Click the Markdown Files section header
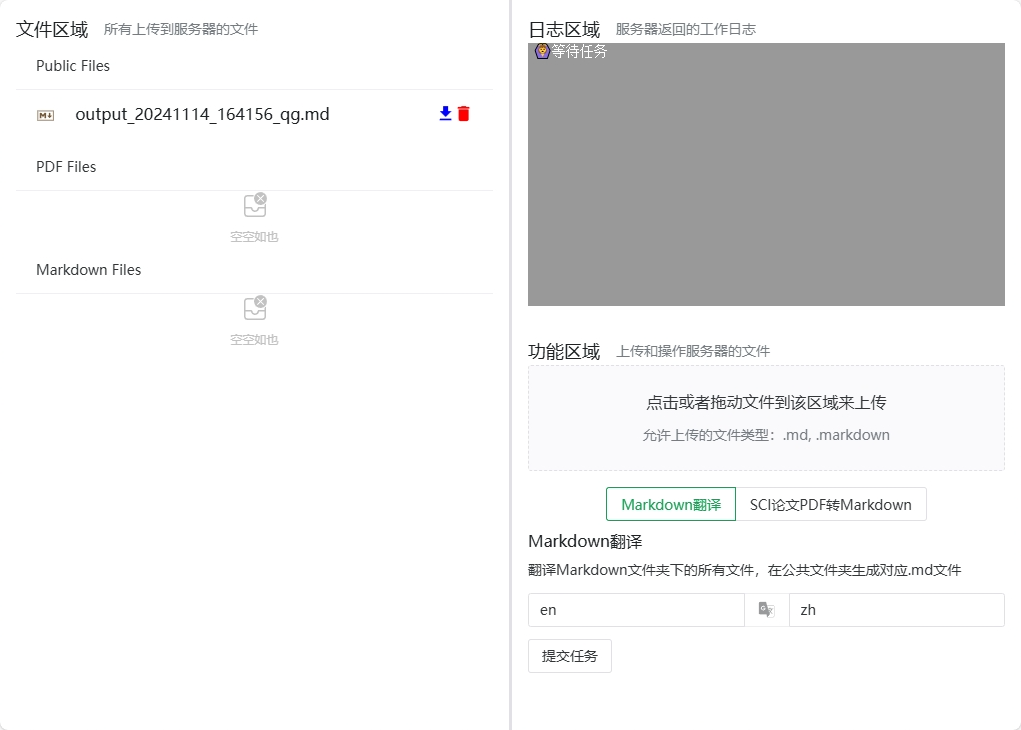This screenshot has width=1021, height=730. pyautogui.click(x=88, y=270)
